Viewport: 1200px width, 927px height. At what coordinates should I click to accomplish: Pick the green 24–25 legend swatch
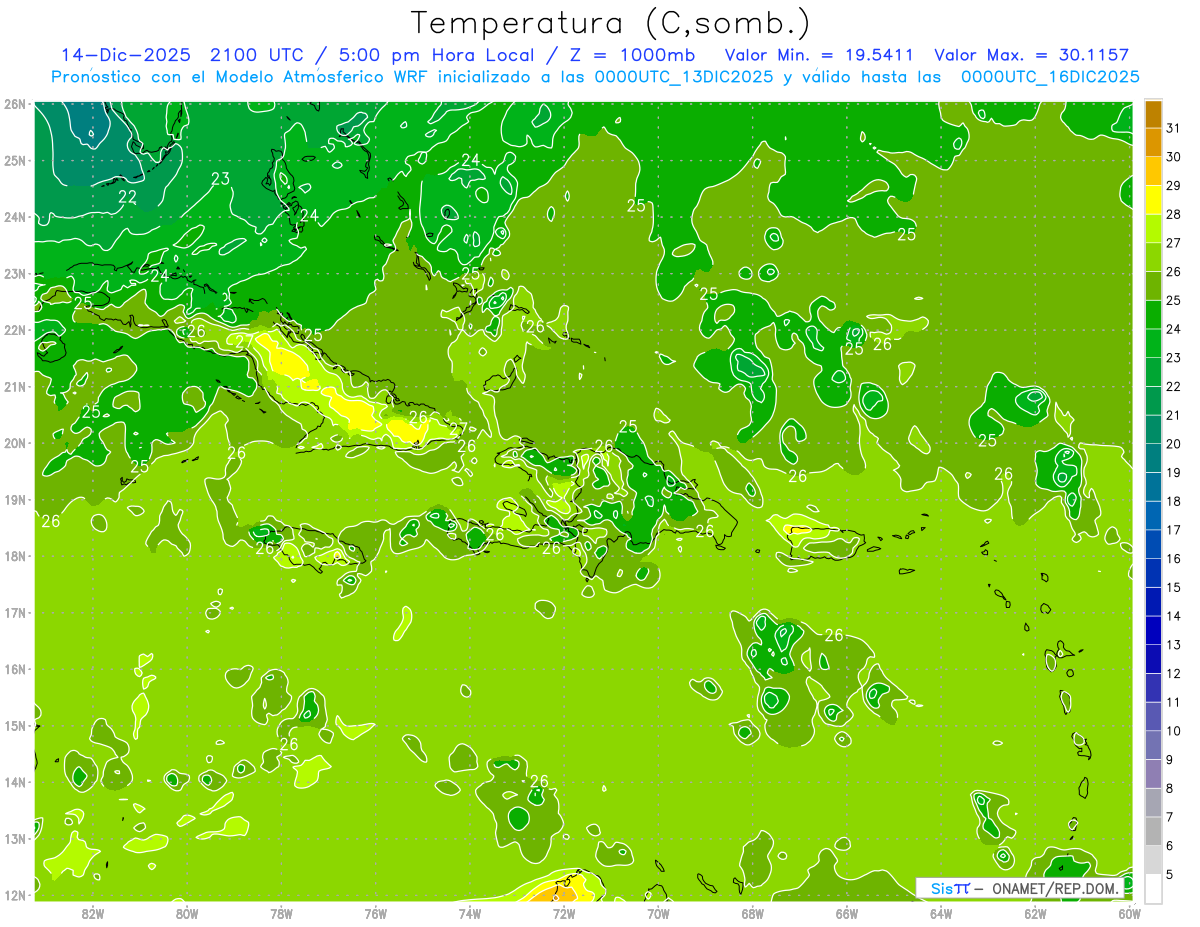point(1153,316)
